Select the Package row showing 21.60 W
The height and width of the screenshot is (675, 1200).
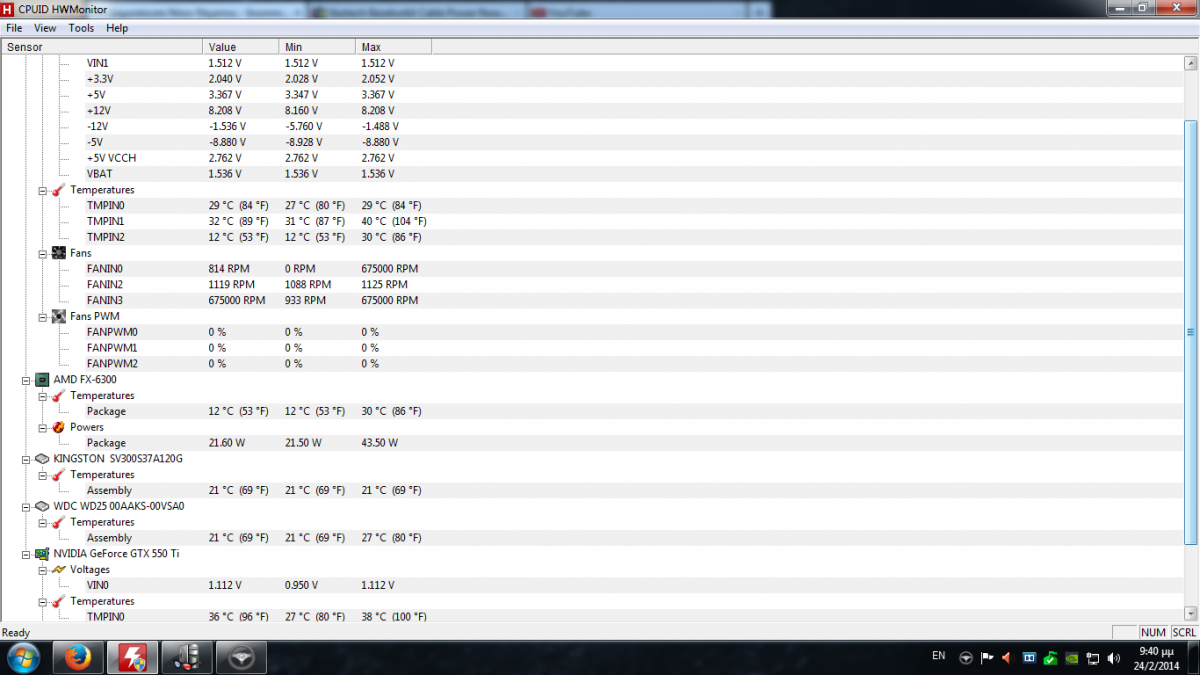click(x=592, y=443)
